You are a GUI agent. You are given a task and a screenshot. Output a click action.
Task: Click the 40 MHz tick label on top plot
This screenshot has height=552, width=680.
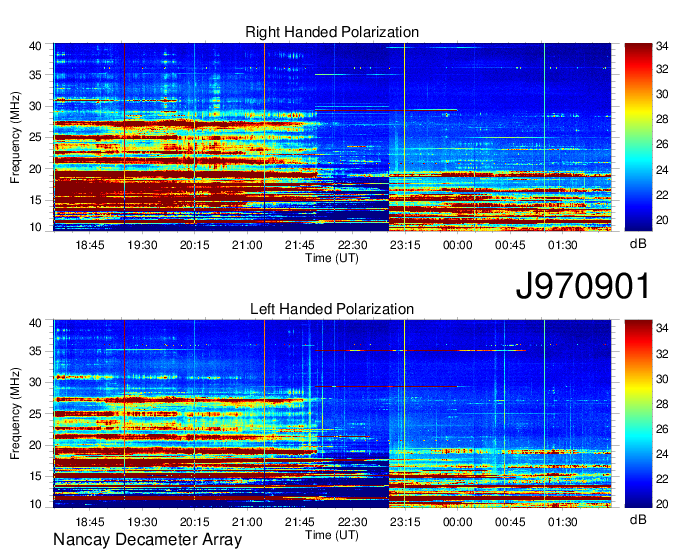tap(35, 46)
